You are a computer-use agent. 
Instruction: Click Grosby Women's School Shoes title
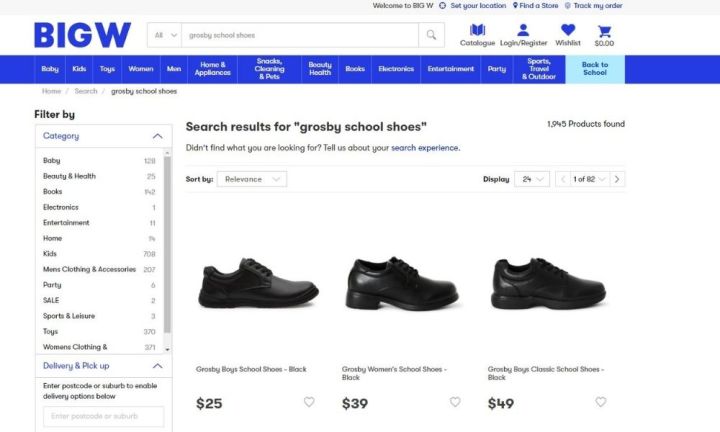click(394, 373)
